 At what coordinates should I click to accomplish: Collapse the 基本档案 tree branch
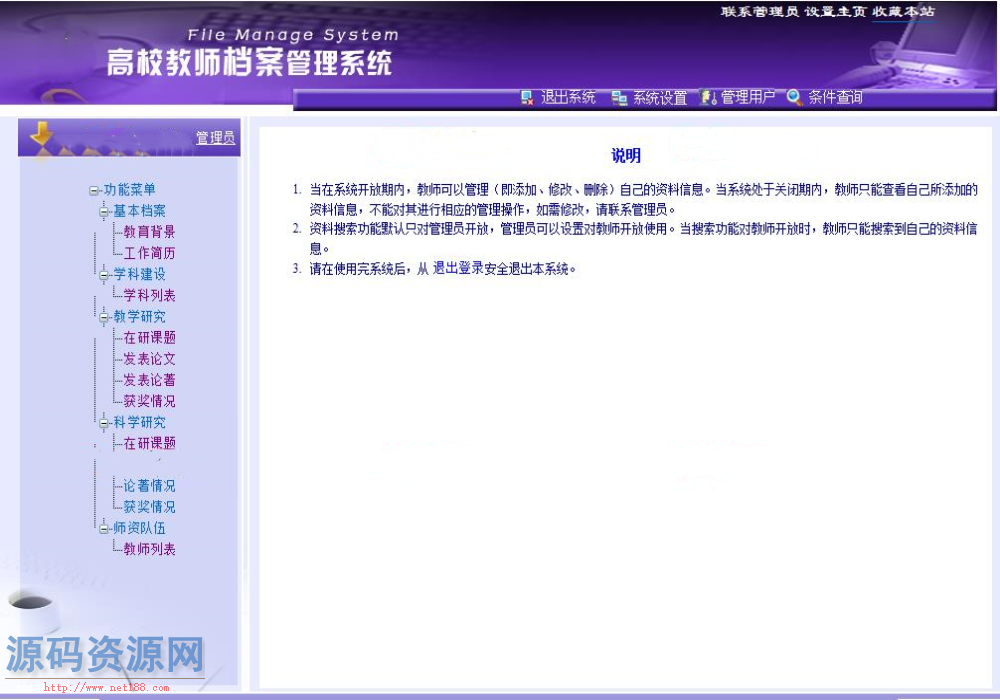[104, 211]
